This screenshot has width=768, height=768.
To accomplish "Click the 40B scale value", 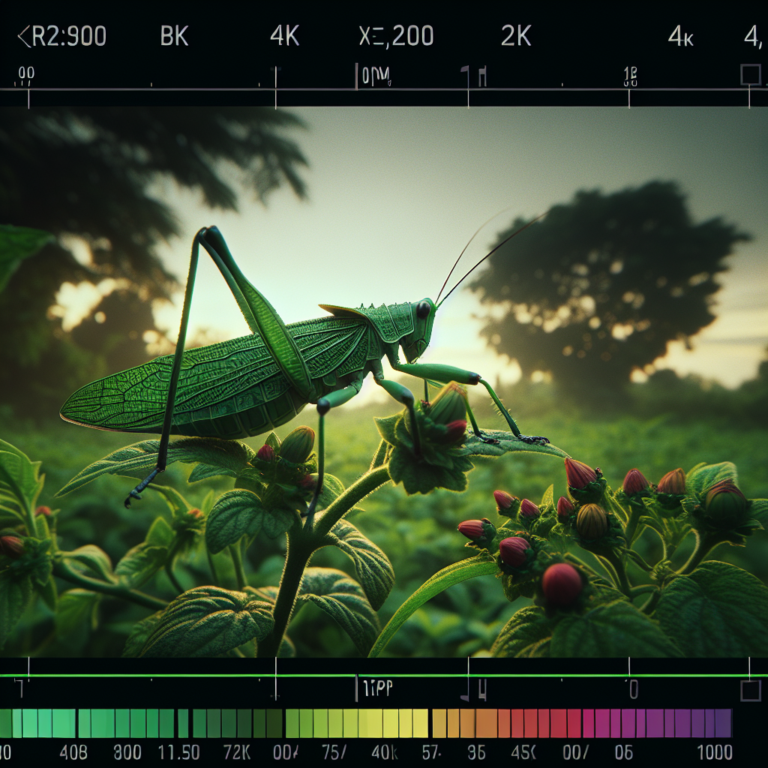I will [x=73, y=752].
